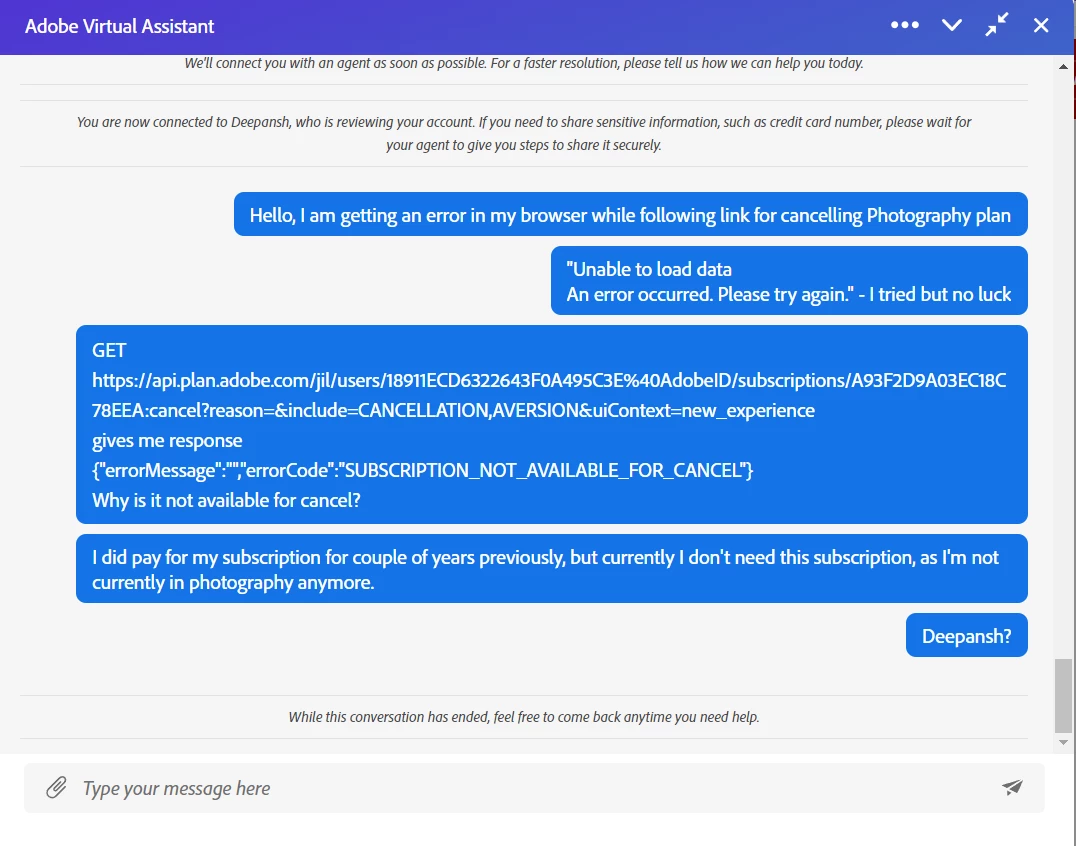Click the 'conversation has ended' notice
1076x846 pixels.
pyautogui.click(x=524, y=717)
